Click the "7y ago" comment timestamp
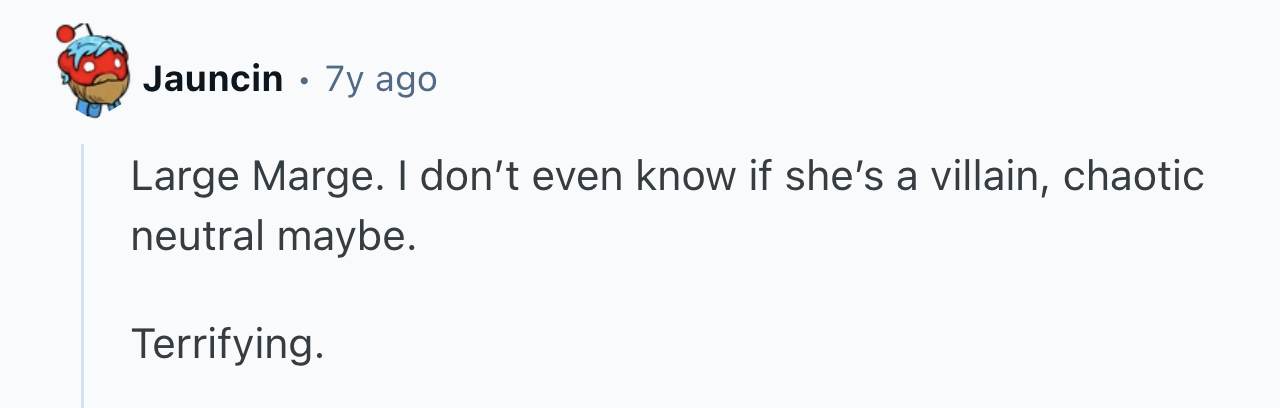 [x=381, y=78]
